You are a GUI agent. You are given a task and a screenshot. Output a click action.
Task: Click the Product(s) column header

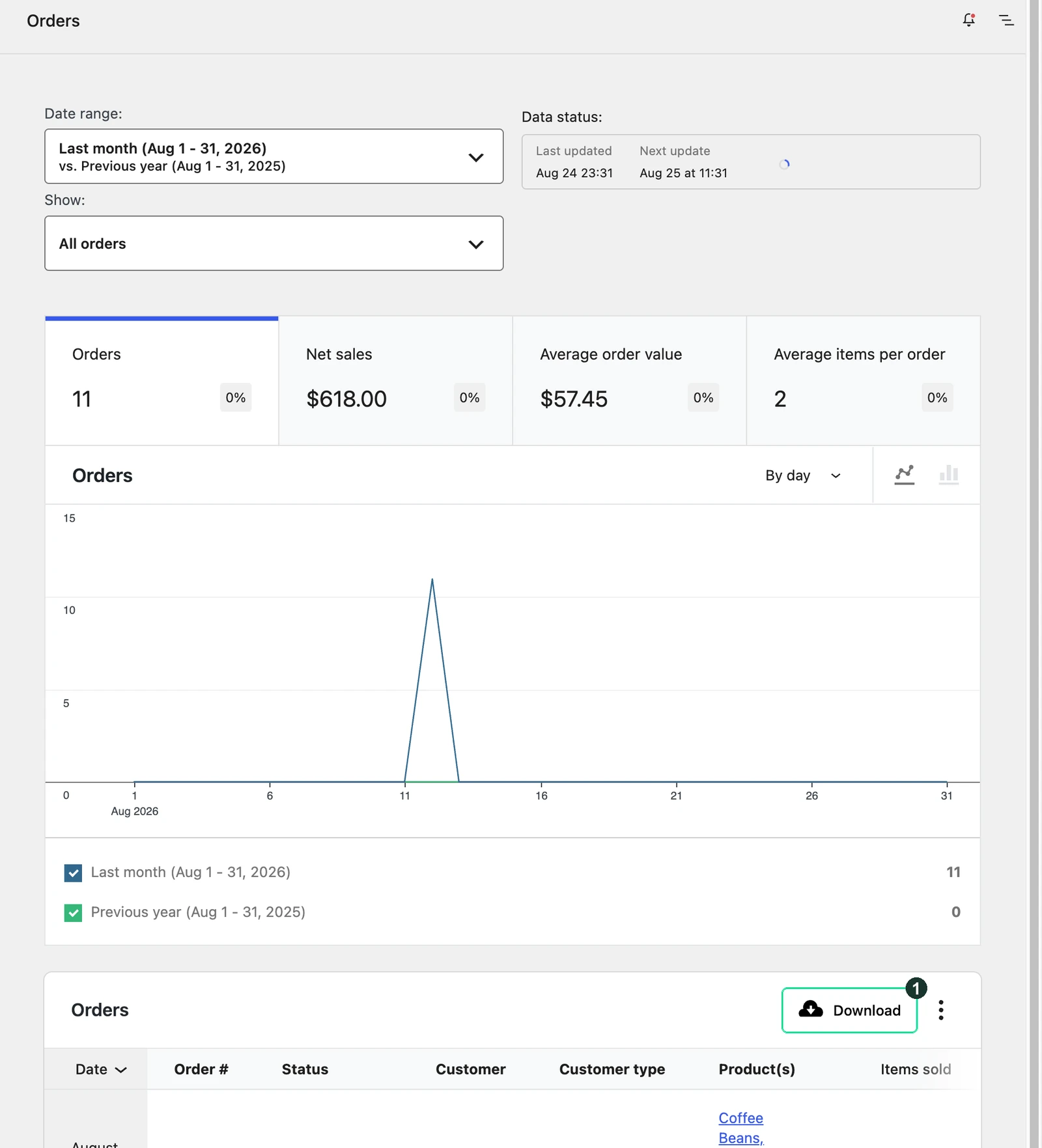click(x=757, y=1069)
